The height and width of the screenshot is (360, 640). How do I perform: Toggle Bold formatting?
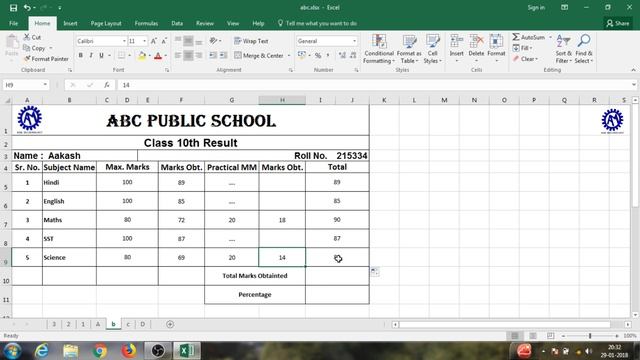(x=81, y=56)
